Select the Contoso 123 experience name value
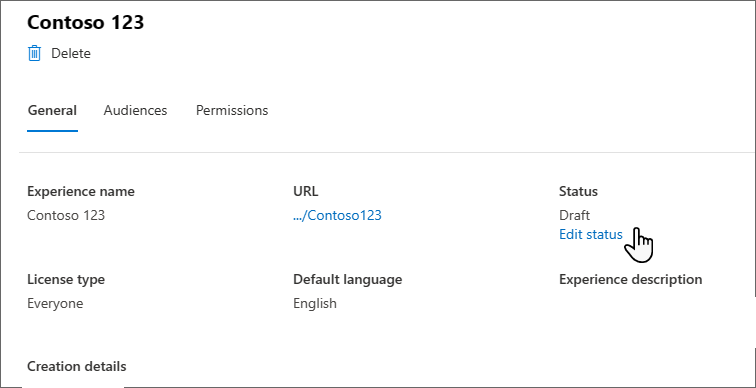Image resolution: width=756 pixels, height=388 pixels. coord(66,215)
